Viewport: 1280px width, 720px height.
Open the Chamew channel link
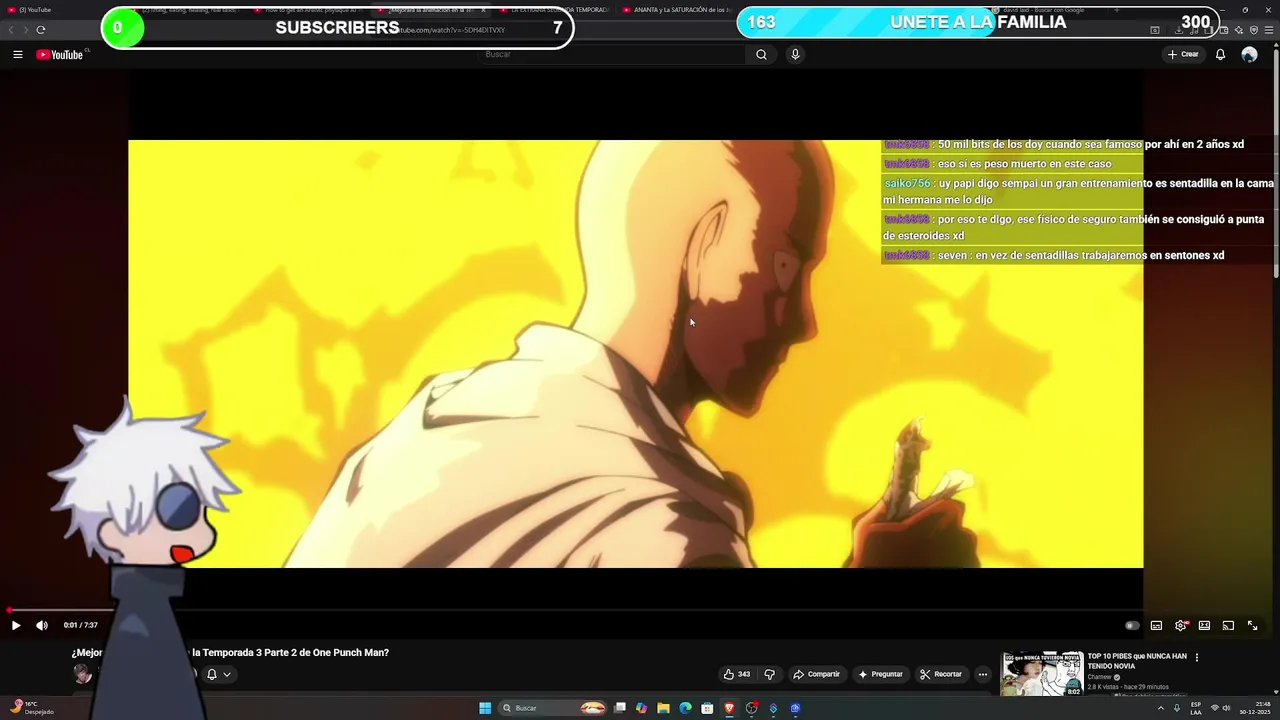1100,677
